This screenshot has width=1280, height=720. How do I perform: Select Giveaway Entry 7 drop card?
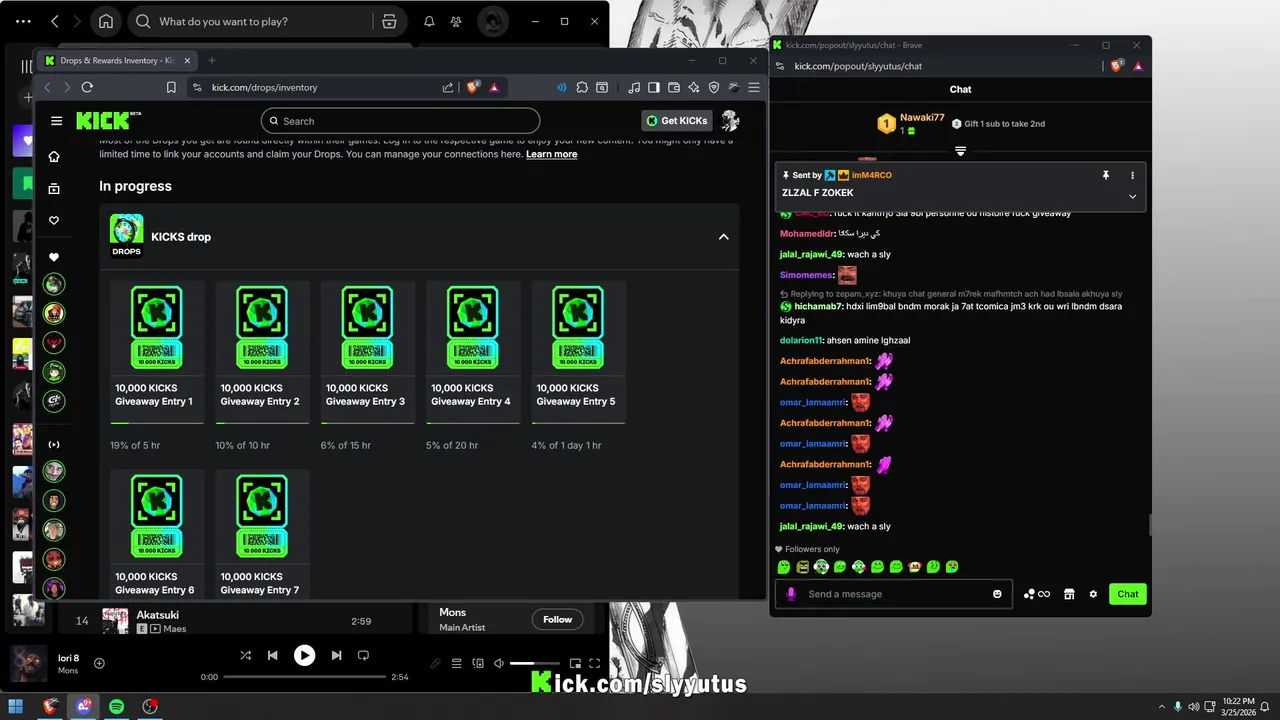coord(263,535)
